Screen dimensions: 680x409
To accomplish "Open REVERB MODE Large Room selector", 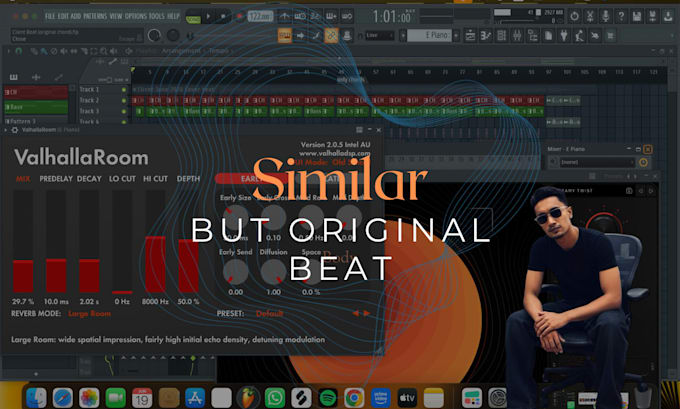I will tap(89, 314).
